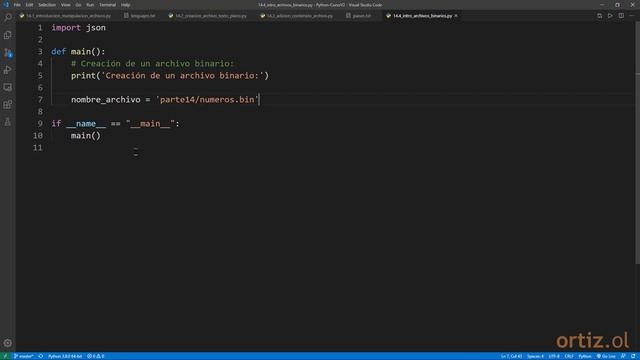Open the Run and Debug view
The height and width of the screenshot is (360, 640).
pyautogui.click(x=8, y=70)
